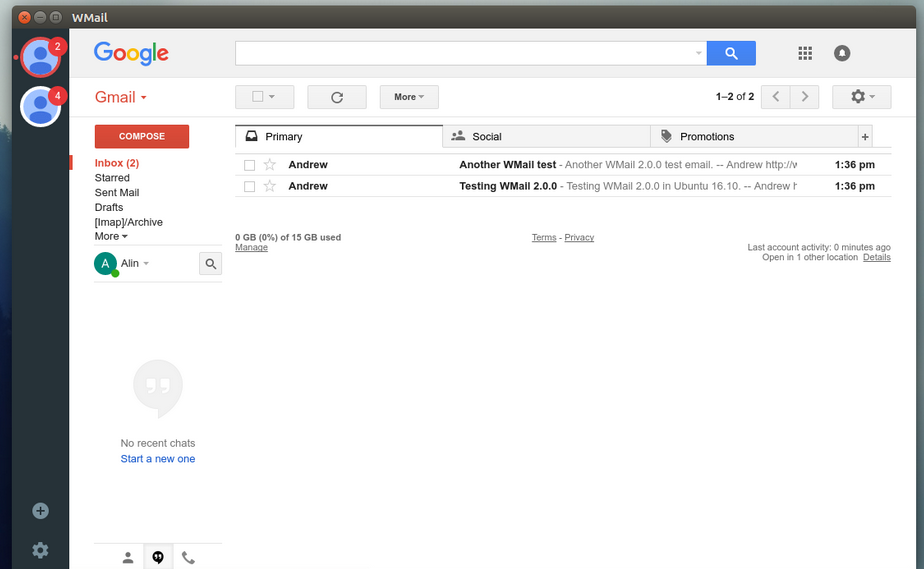
Task: Add a new mailbox with plus icon
Action: [x=40, y=511]
